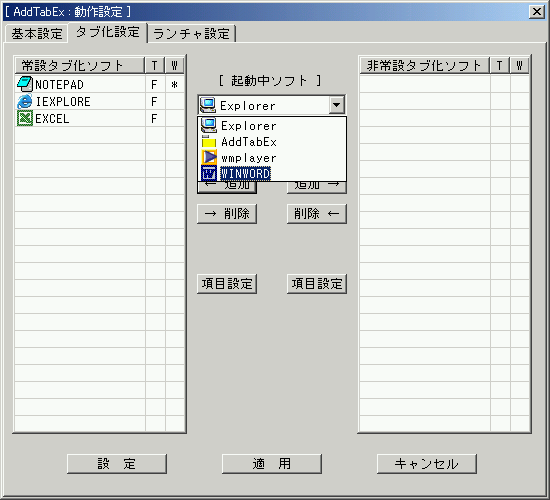This screenshot has width=550, height=500.
Task: Switch to the 基本設定 tab
Action: 36,34
